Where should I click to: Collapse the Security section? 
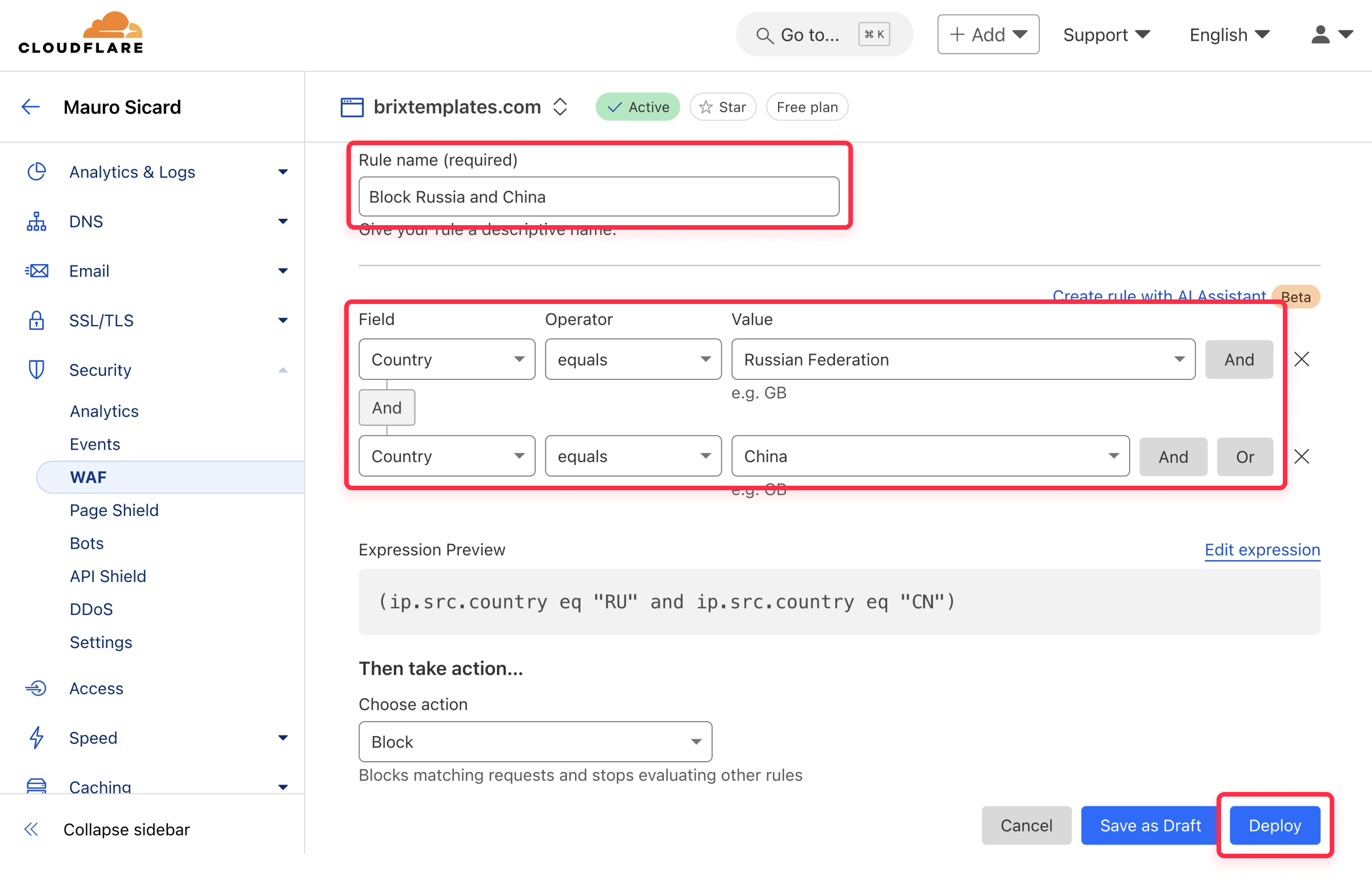283,370
